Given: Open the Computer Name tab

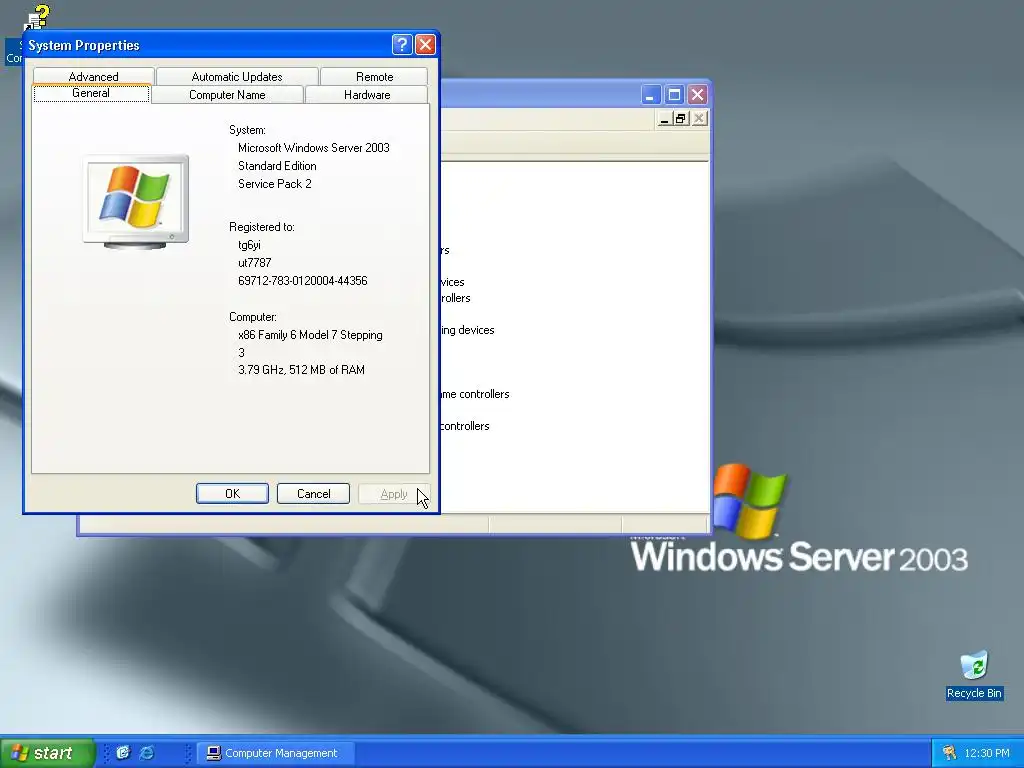Looking at the screenshot, I should [x=227, y=95].
